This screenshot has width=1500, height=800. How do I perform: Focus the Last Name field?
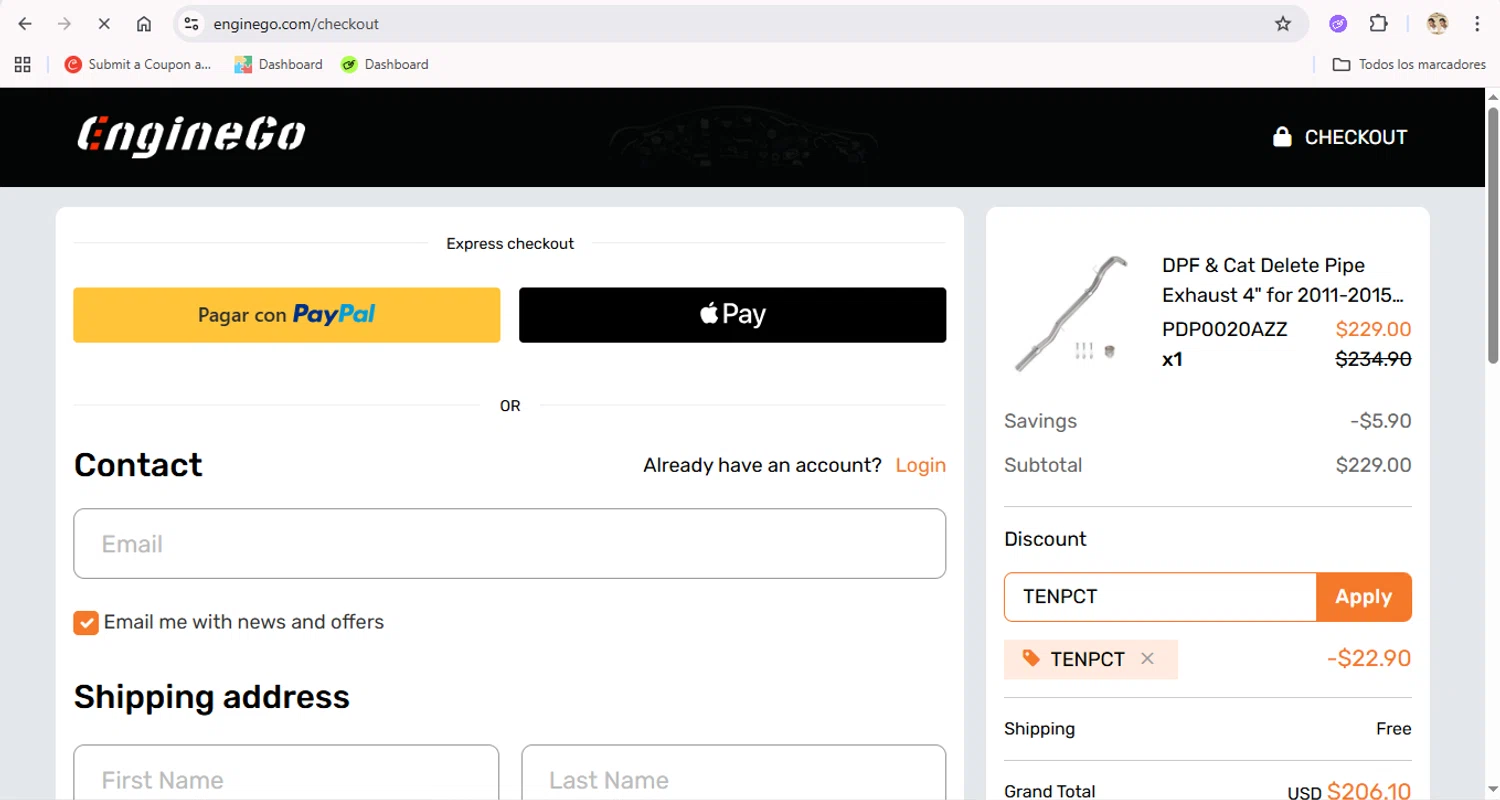(x=733, y=772)
